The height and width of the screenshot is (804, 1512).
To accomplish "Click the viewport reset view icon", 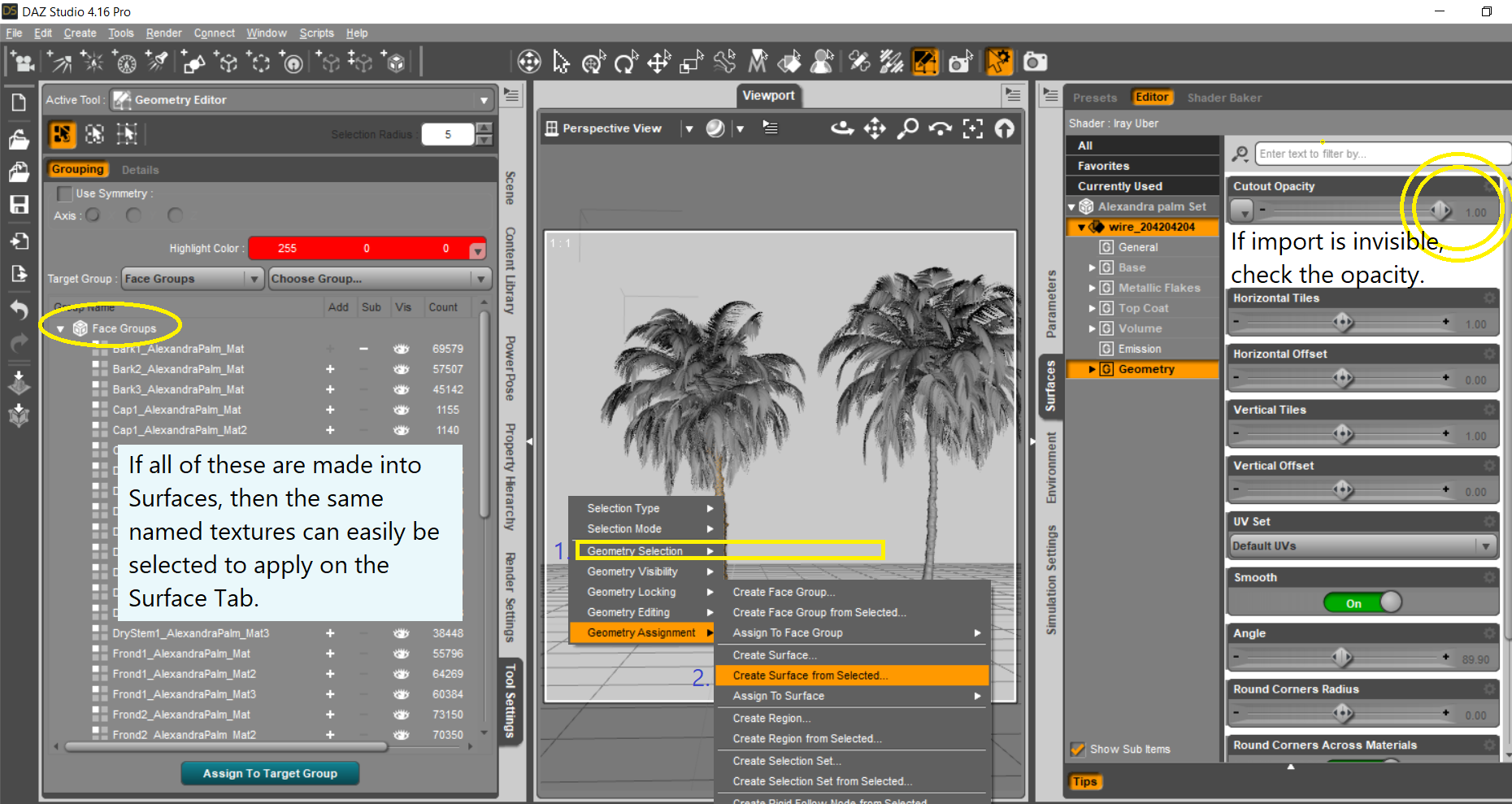I will click(1005, 128).
